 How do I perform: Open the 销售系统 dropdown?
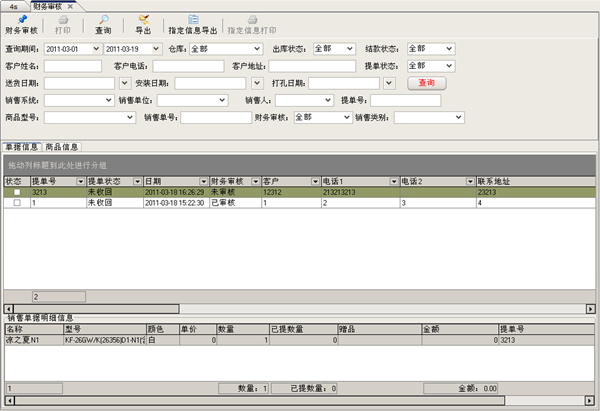(x=106, y=100)
